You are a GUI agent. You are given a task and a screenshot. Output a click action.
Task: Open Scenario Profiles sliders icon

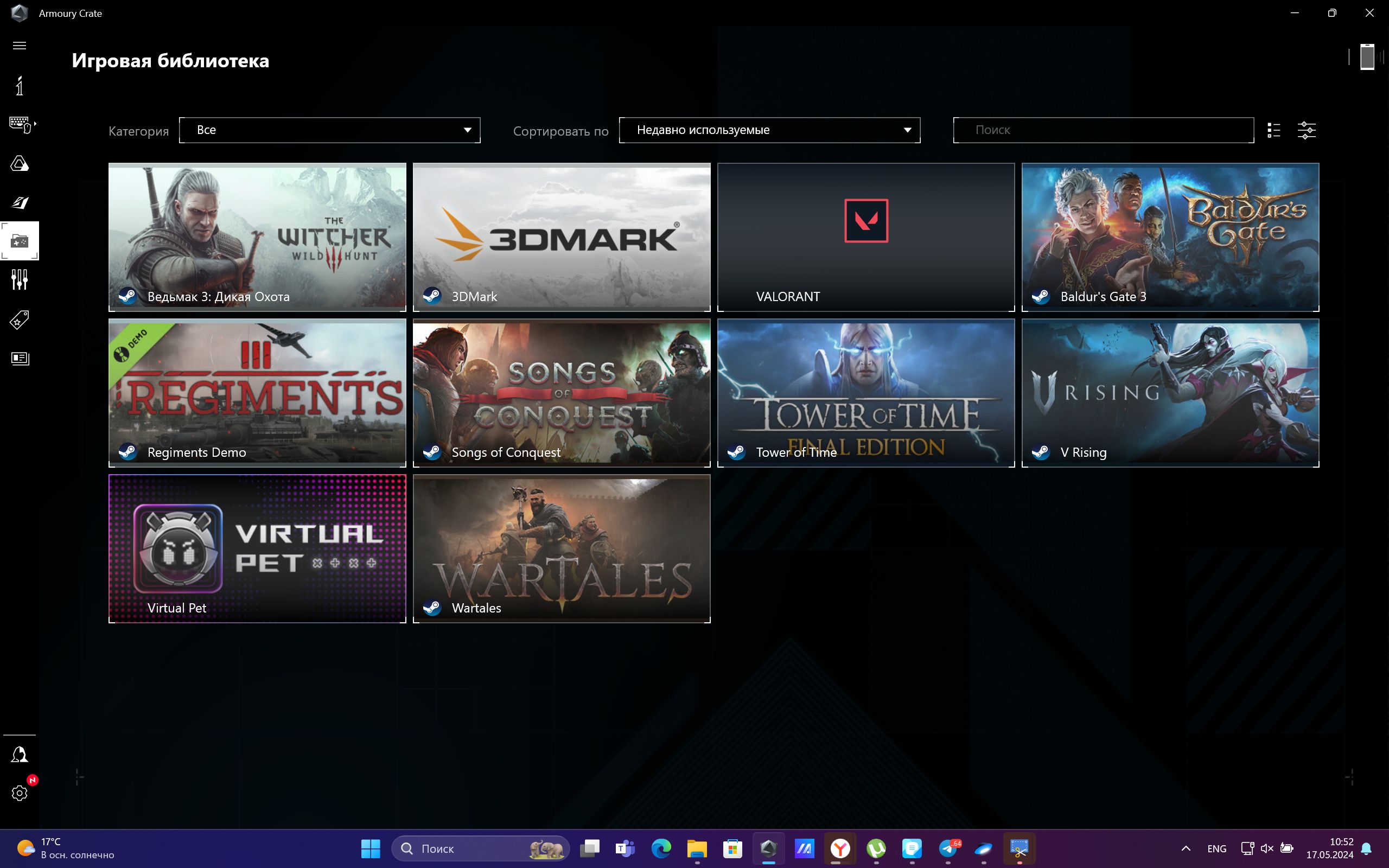tap(20, 279)
